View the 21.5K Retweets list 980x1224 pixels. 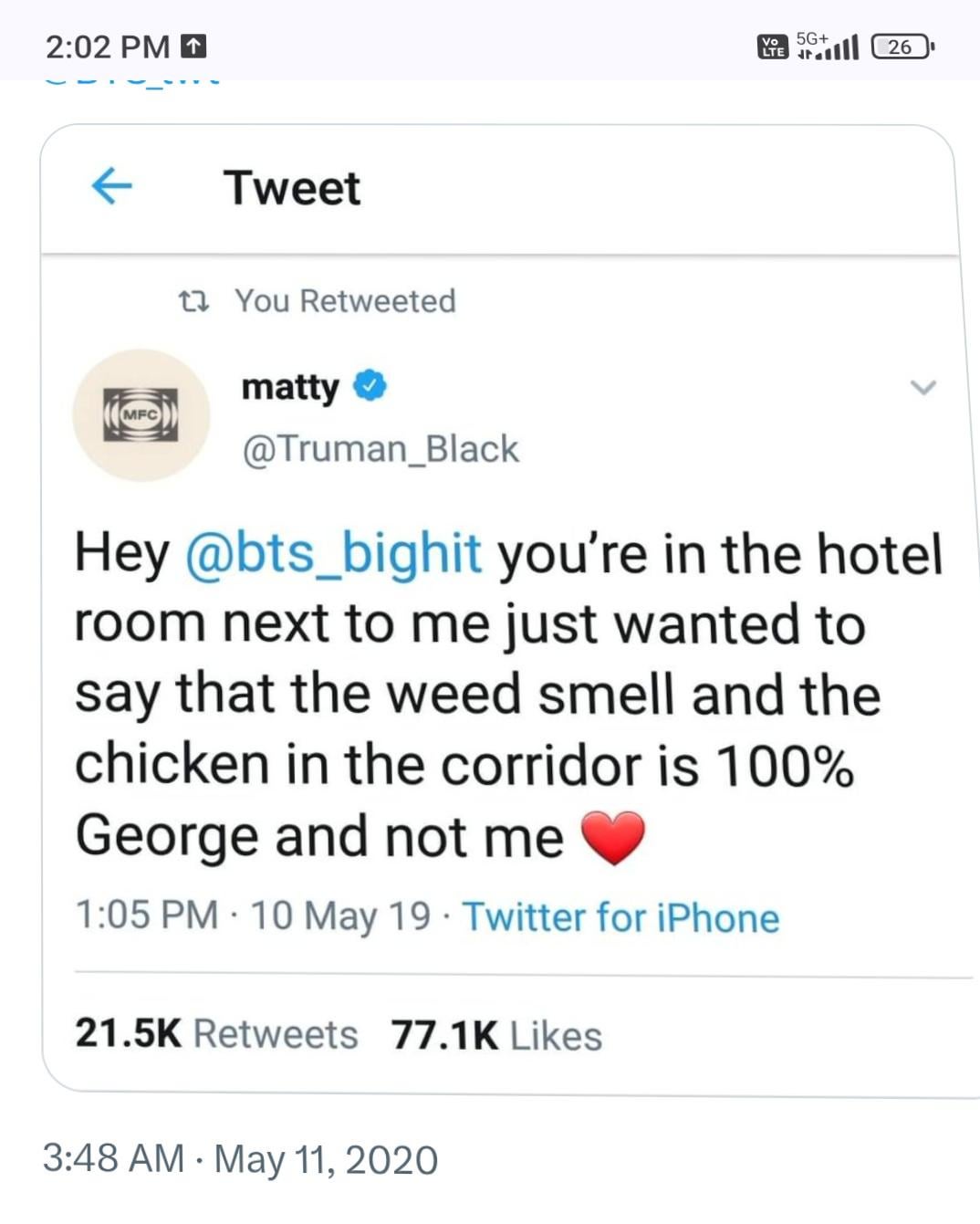tap(216, 1034)
